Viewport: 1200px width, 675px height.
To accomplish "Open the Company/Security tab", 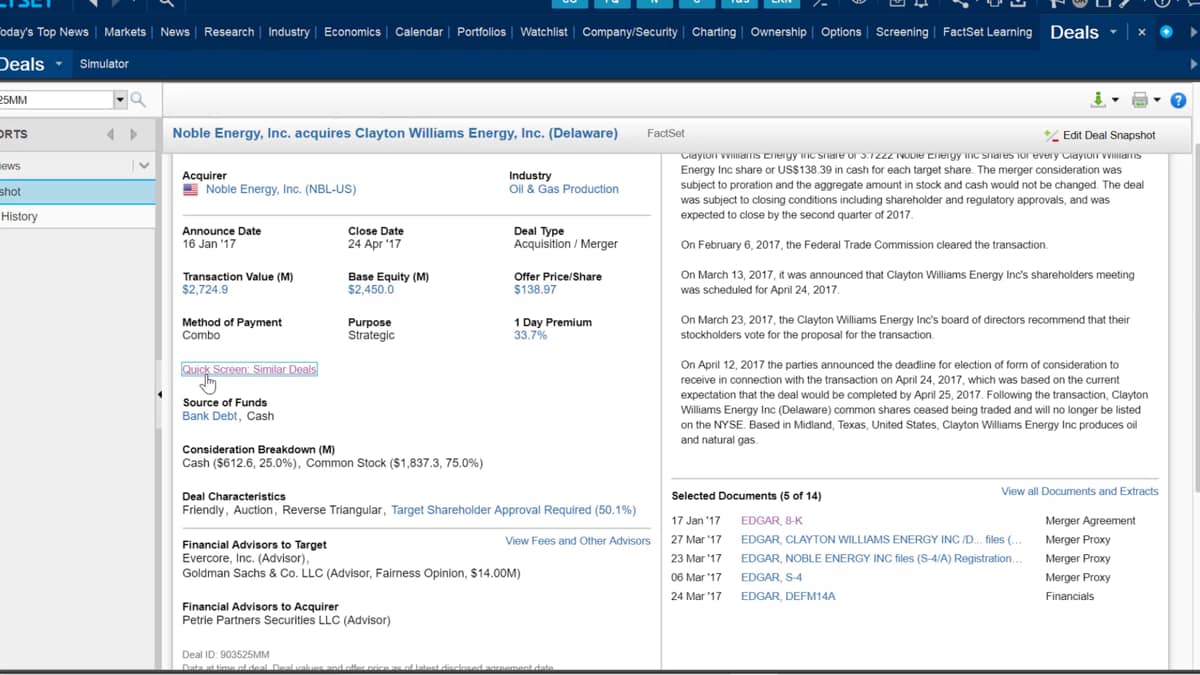I will point(630,32).
